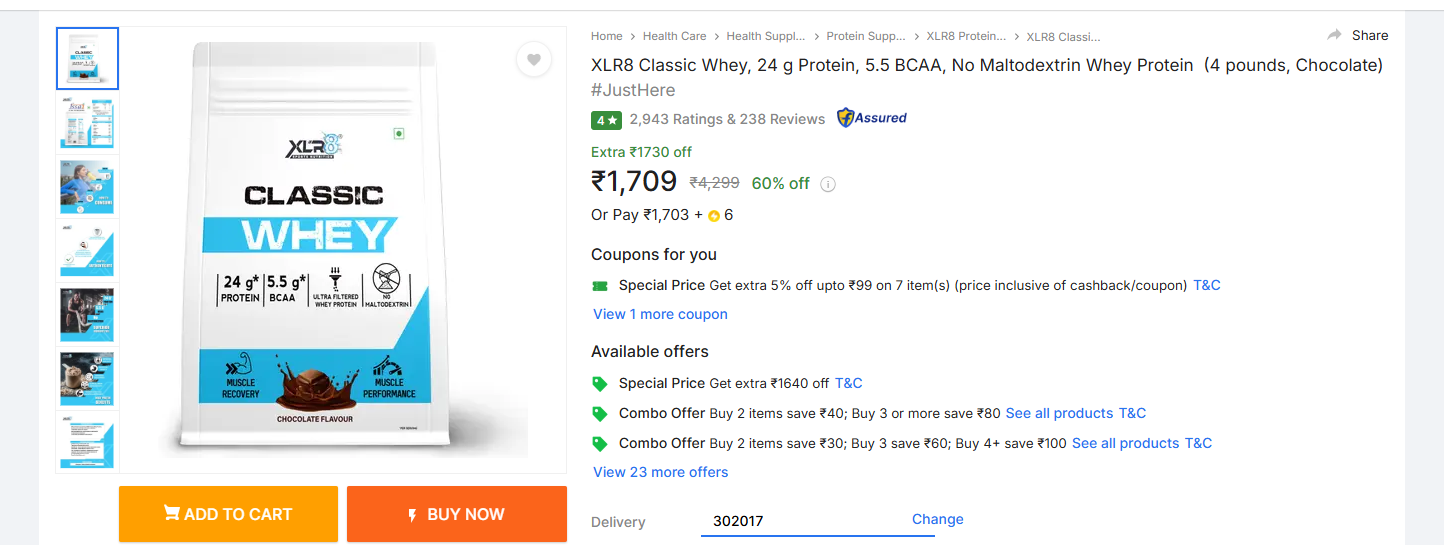Click the gold coin icon near Or Pay
Image resolution: width=1444 pixels, height=545 pixels.
[714, 216]
